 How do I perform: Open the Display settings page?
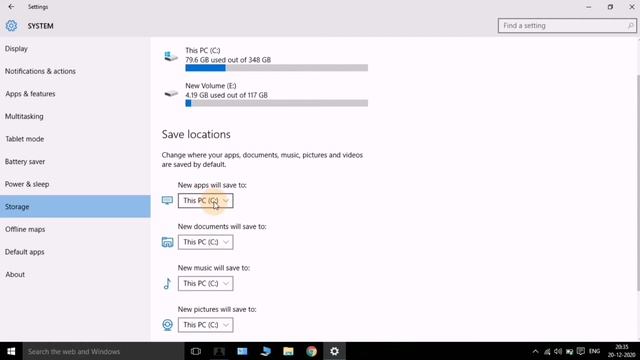[75, 49]
